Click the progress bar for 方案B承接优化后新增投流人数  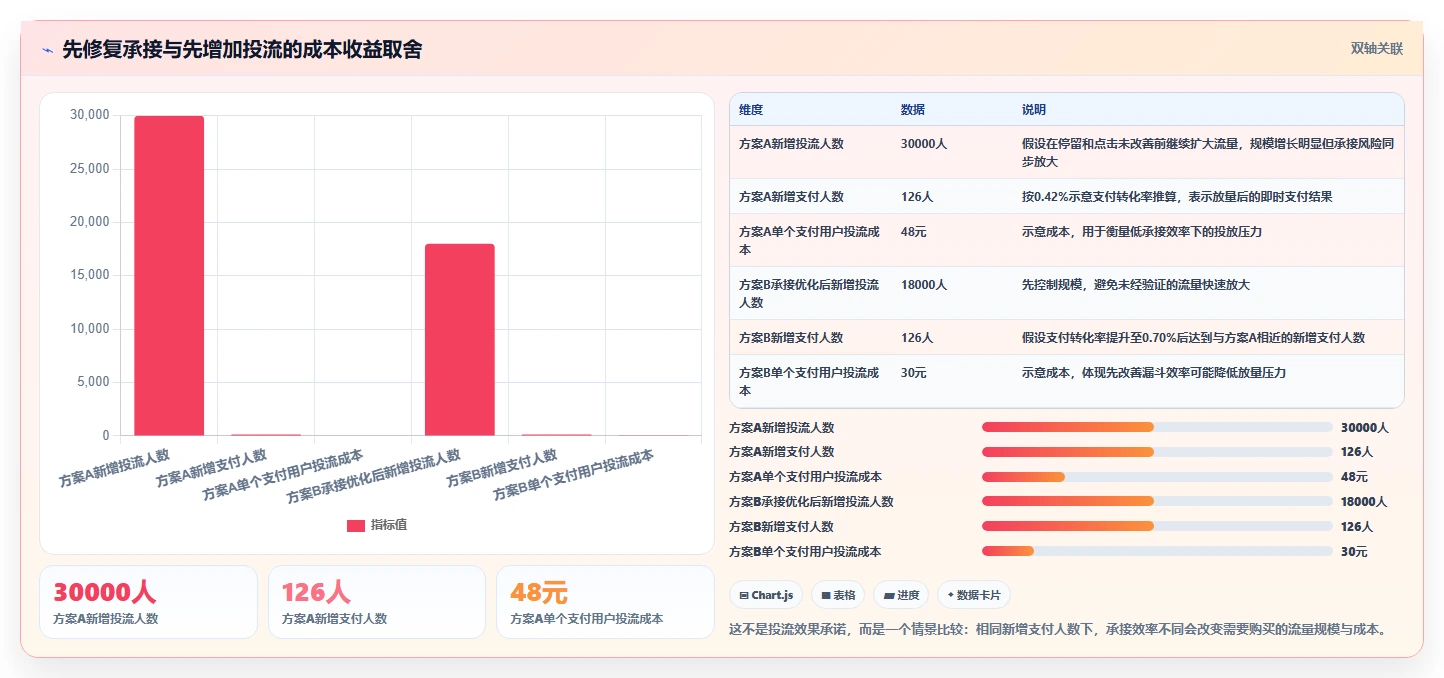(1157, 502)
